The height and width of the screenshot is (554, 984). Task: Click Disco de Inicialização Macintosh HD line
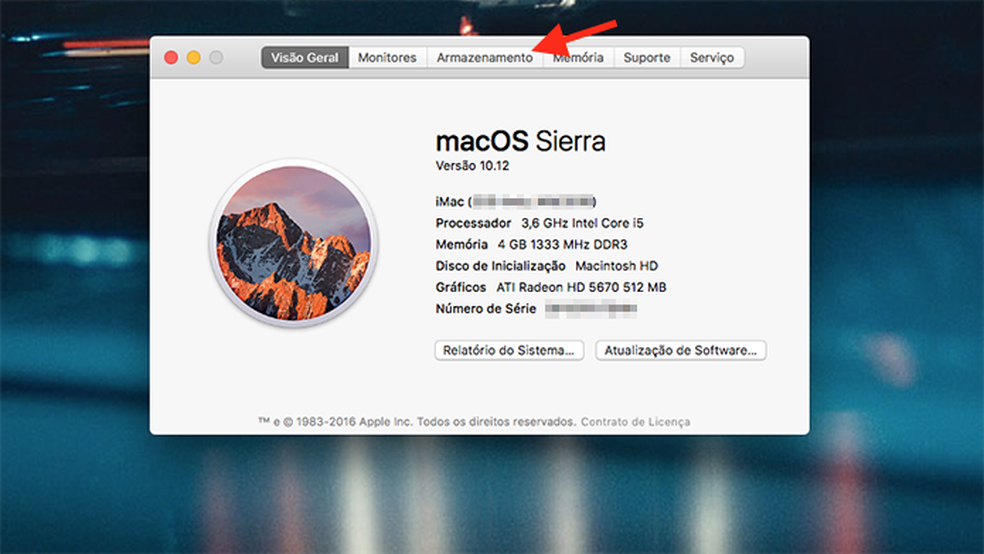(x=547, y=266)
